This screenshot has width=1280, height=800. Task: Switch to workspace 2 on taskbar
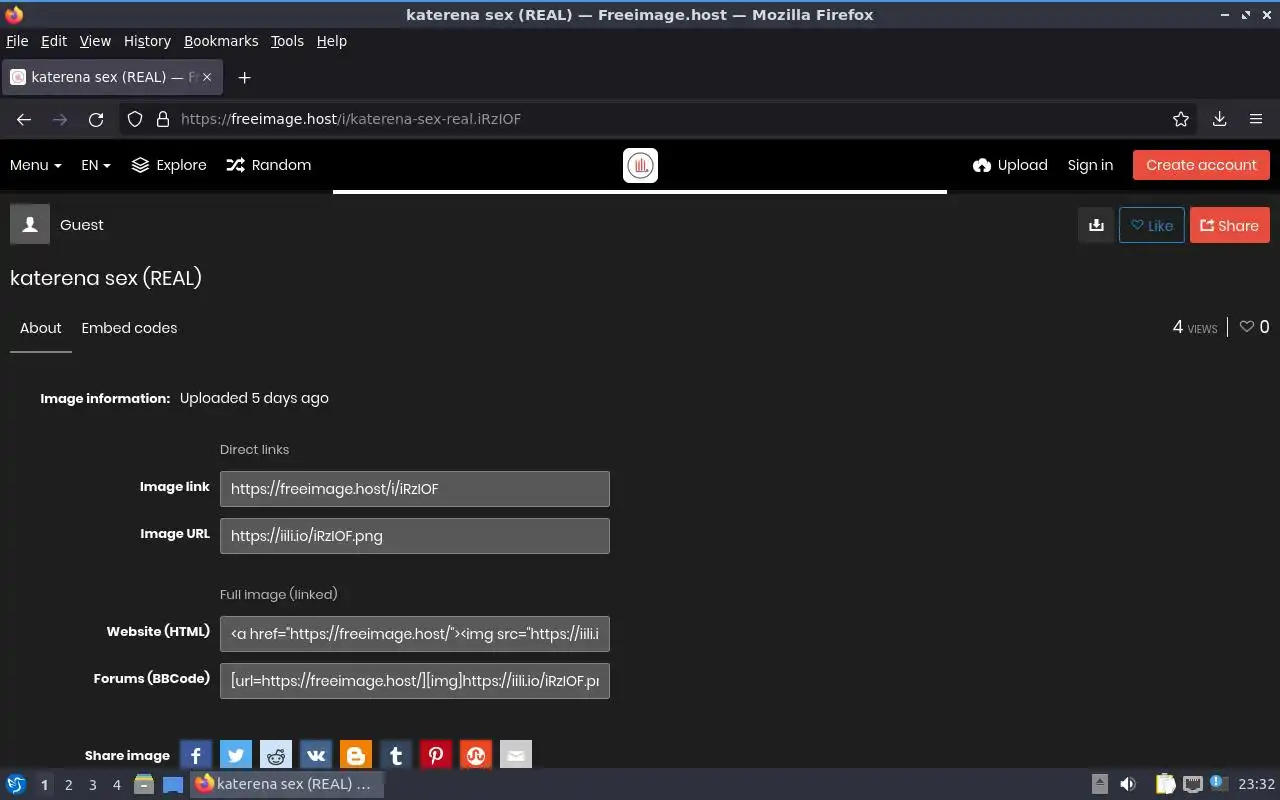(x=68, y=785)
